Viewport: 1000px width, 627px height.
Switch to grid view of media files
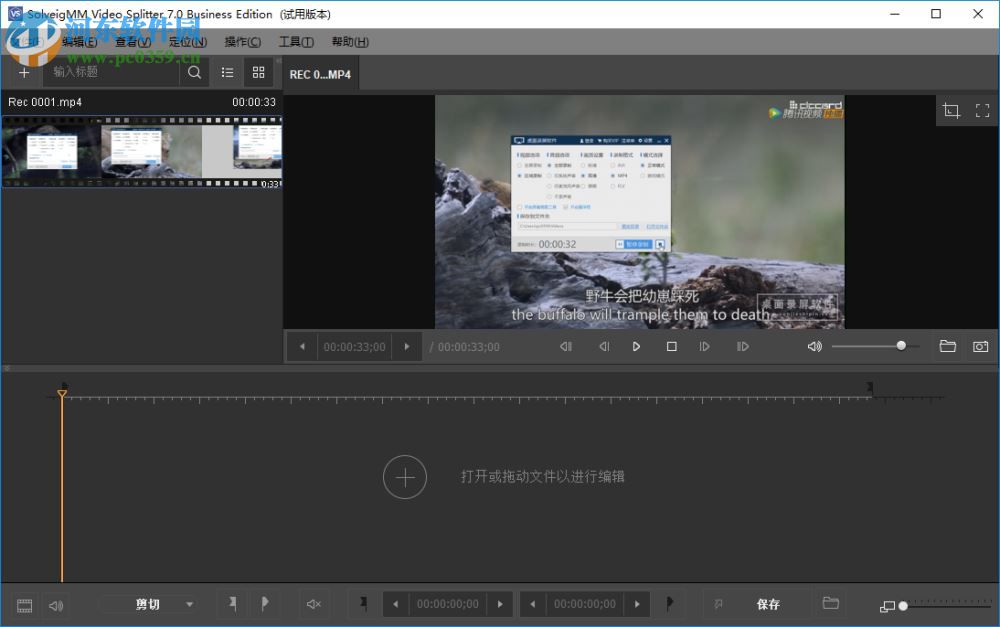tap(258, 72)
